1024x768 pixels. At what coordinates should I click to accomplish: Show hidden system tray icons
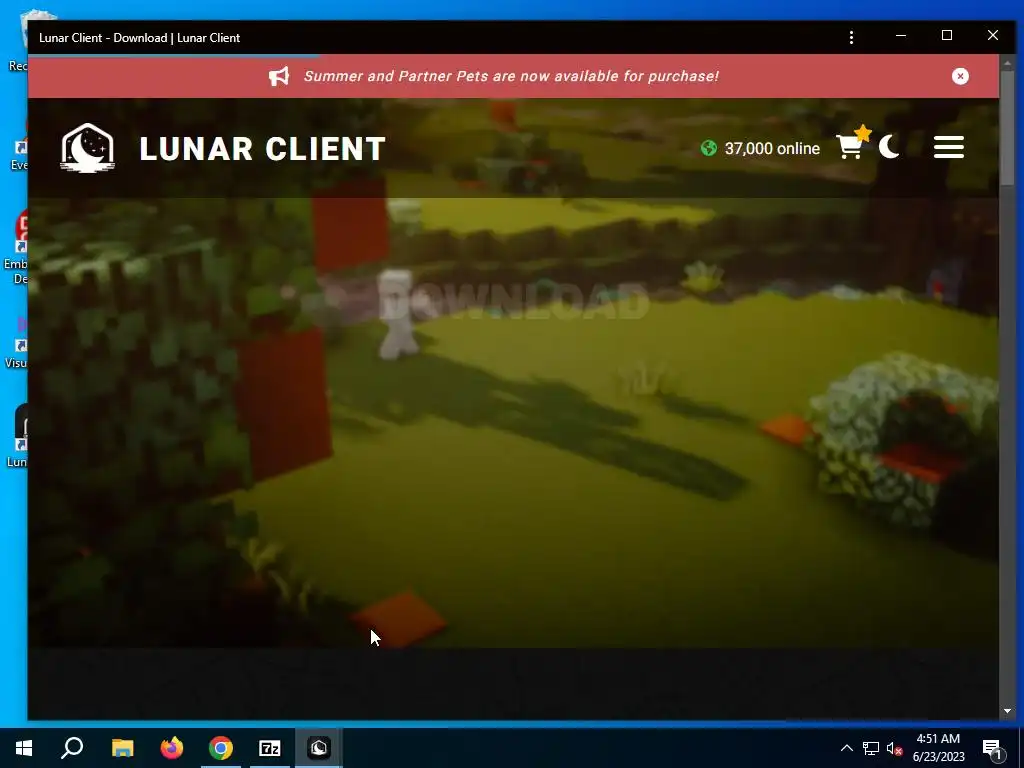pyautogui.click(x=846, y=748)
